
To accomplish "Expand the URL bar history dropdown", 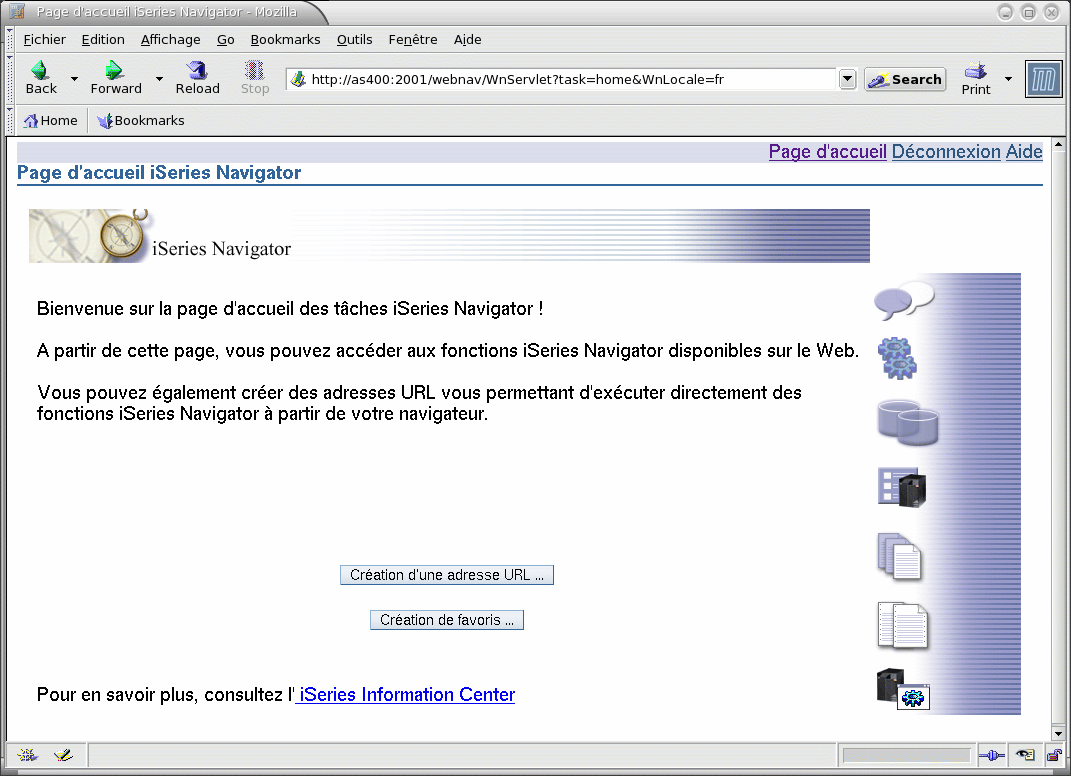I will 847,79.
